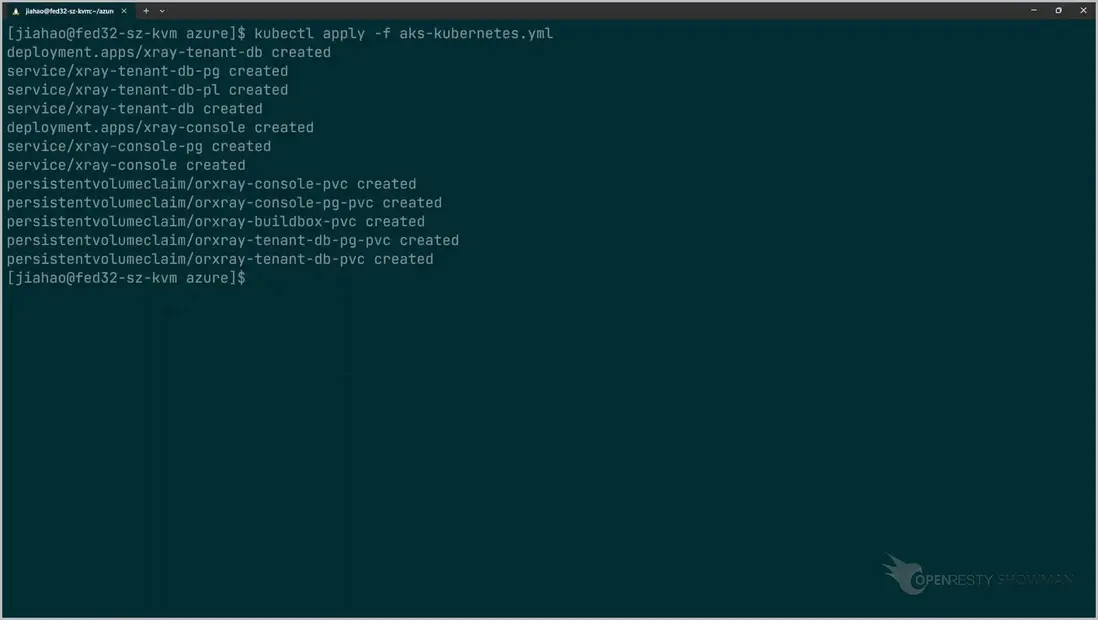Click the Linux profile icon on the tab
This screenshot has width=1098, height=620.
[15, 10]
